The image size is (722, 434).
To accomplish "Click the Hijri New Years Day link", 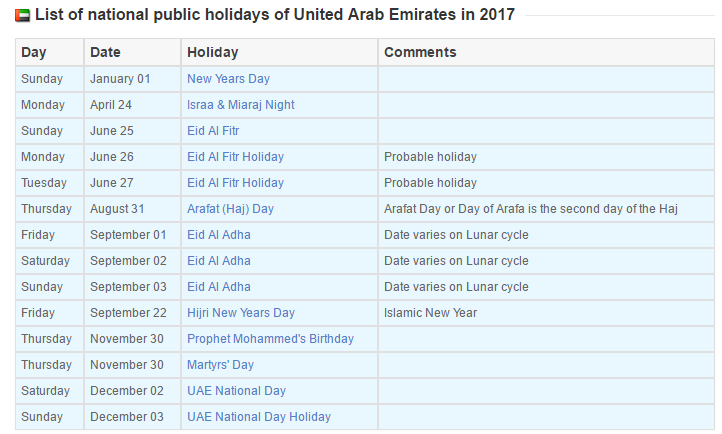I will 241,313.
